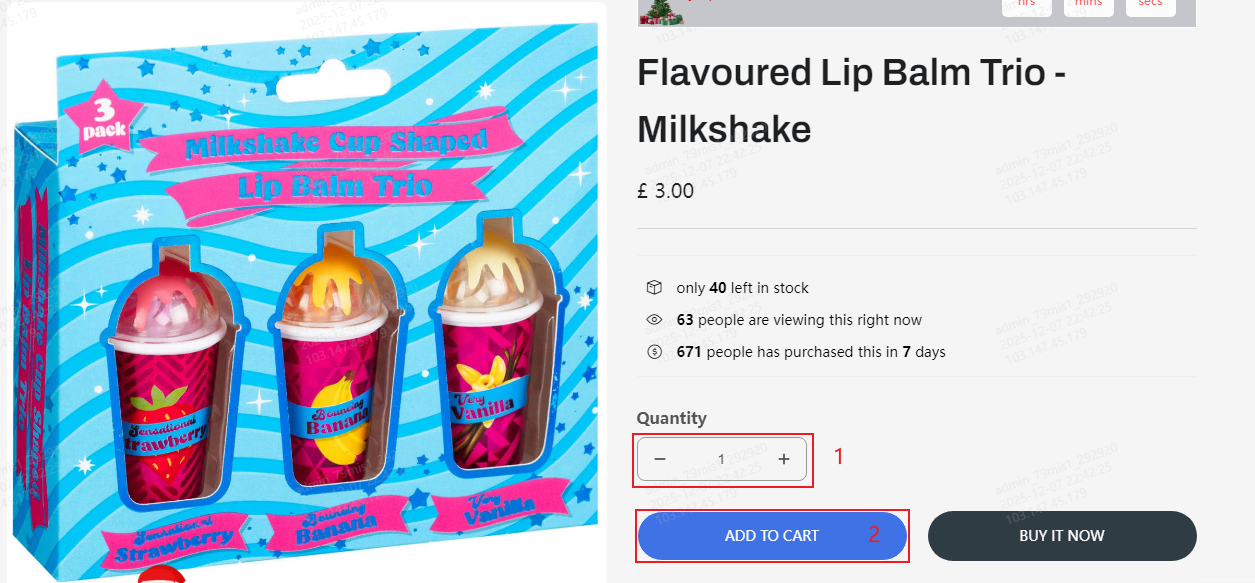This screenshot has width=1255, height=583.
Task: Click the countdown secs box
Action: point(1150,6)
